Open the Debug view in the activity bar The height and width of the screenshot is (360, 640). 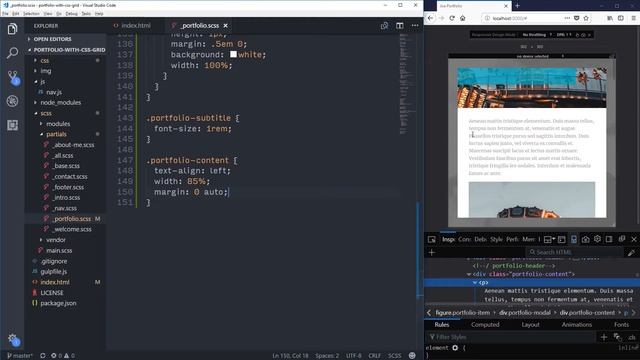tap(12, 101)
